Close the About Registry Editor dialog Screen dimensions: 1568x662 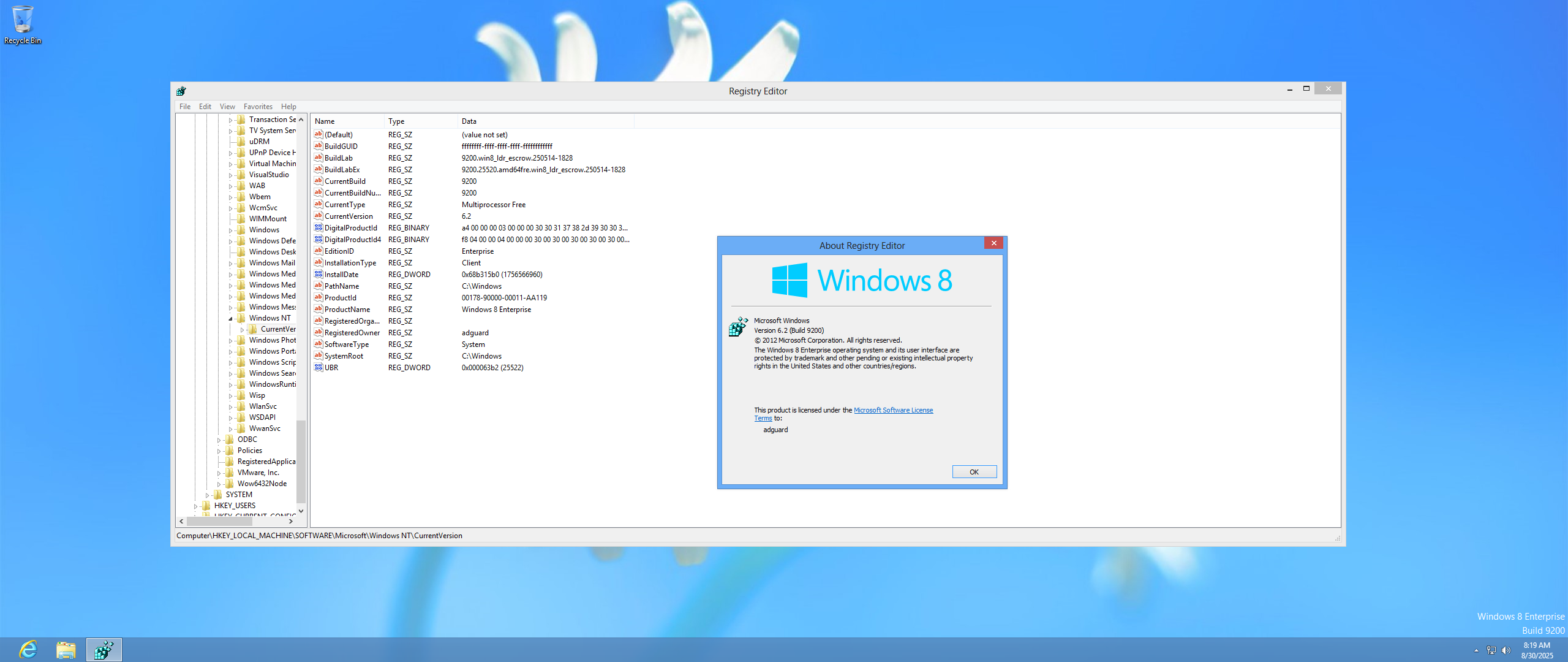pos(993,243)
